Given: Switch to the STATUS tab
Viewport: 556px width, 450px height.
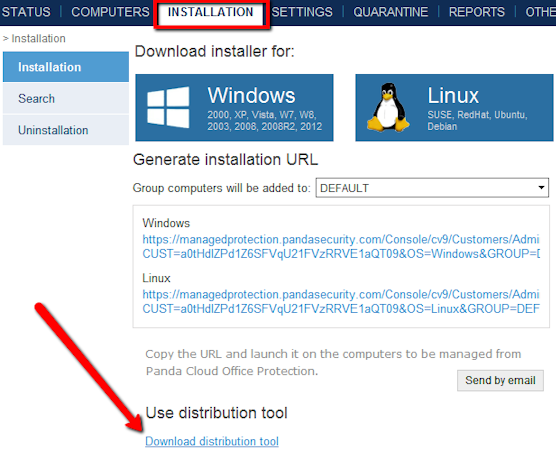Looking at the screenshot, I should pos(26,12).
